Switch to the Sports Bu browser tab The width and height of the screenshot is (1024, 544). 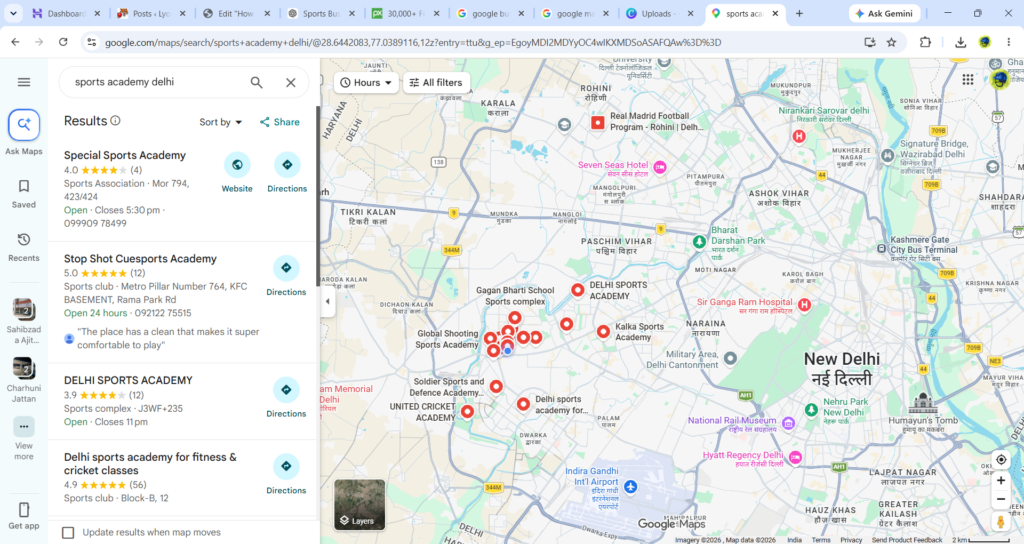coord(321,13)
